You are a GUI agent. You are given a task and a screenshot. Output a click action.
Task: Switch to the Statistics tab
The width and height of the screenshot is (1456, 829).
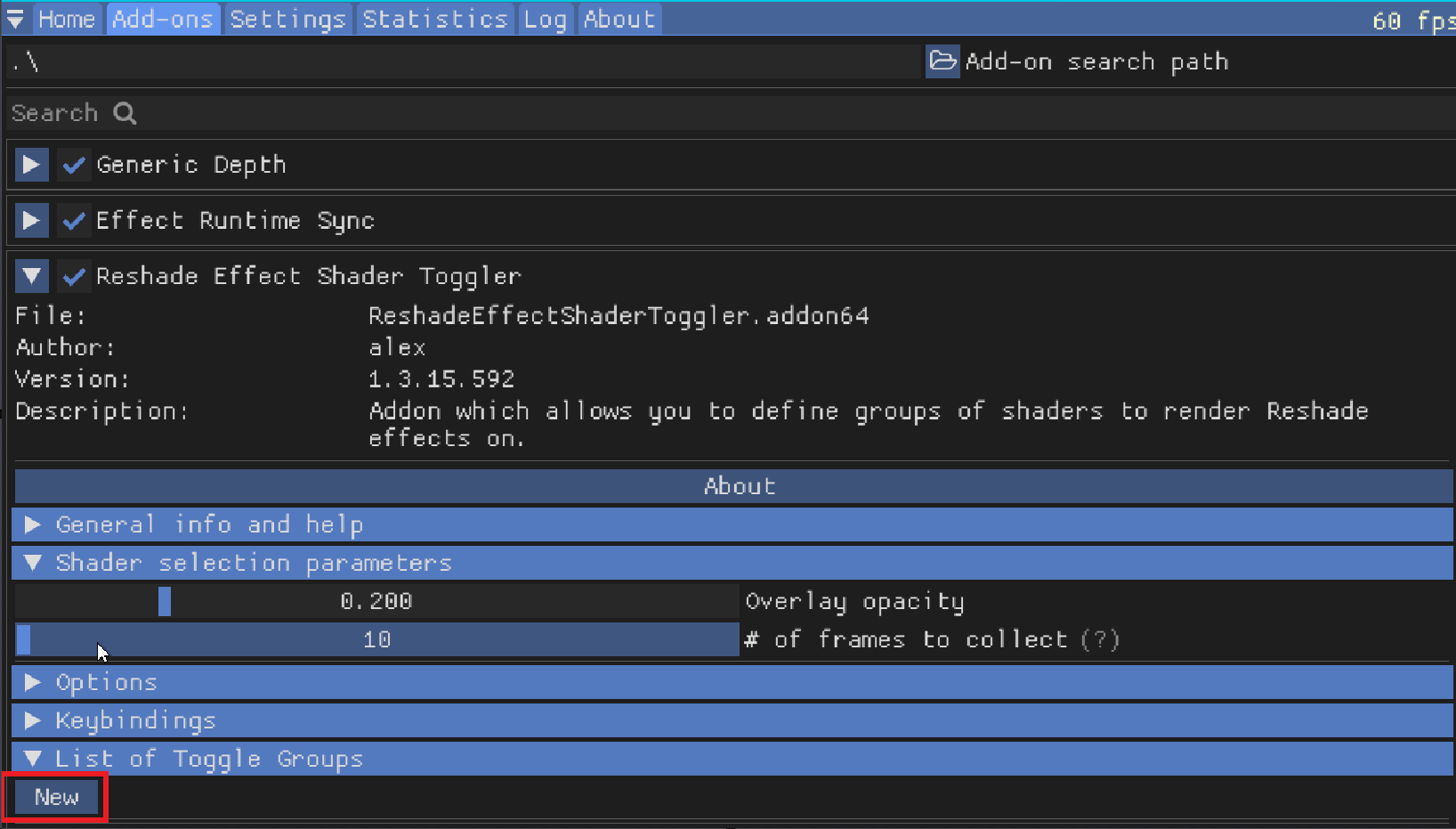coord(435,19)
